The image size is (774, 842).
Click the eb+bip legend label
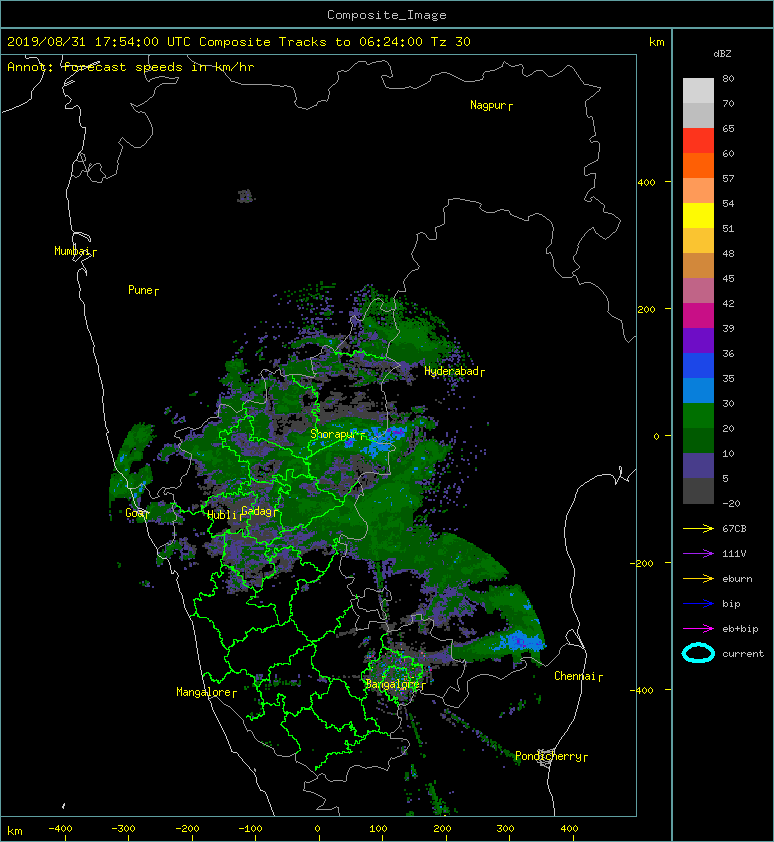pos(740,628)
